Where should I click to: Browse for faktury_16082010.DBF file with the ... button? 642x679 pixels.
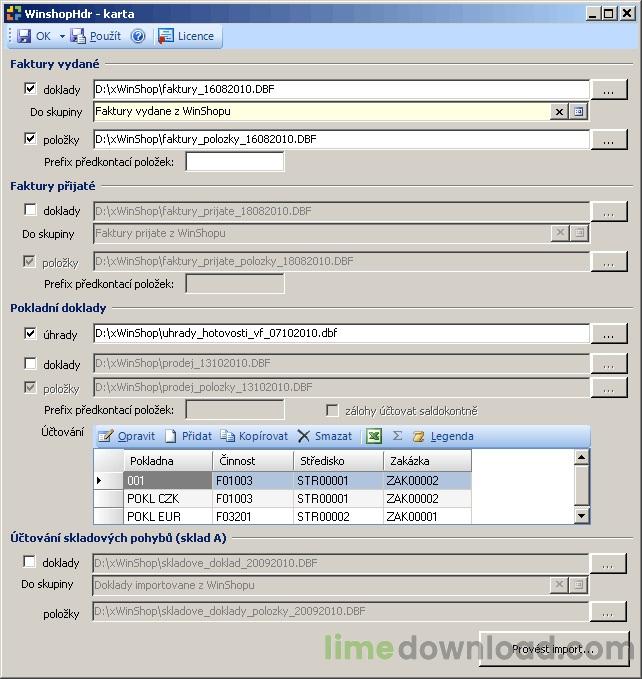[609, 90]
